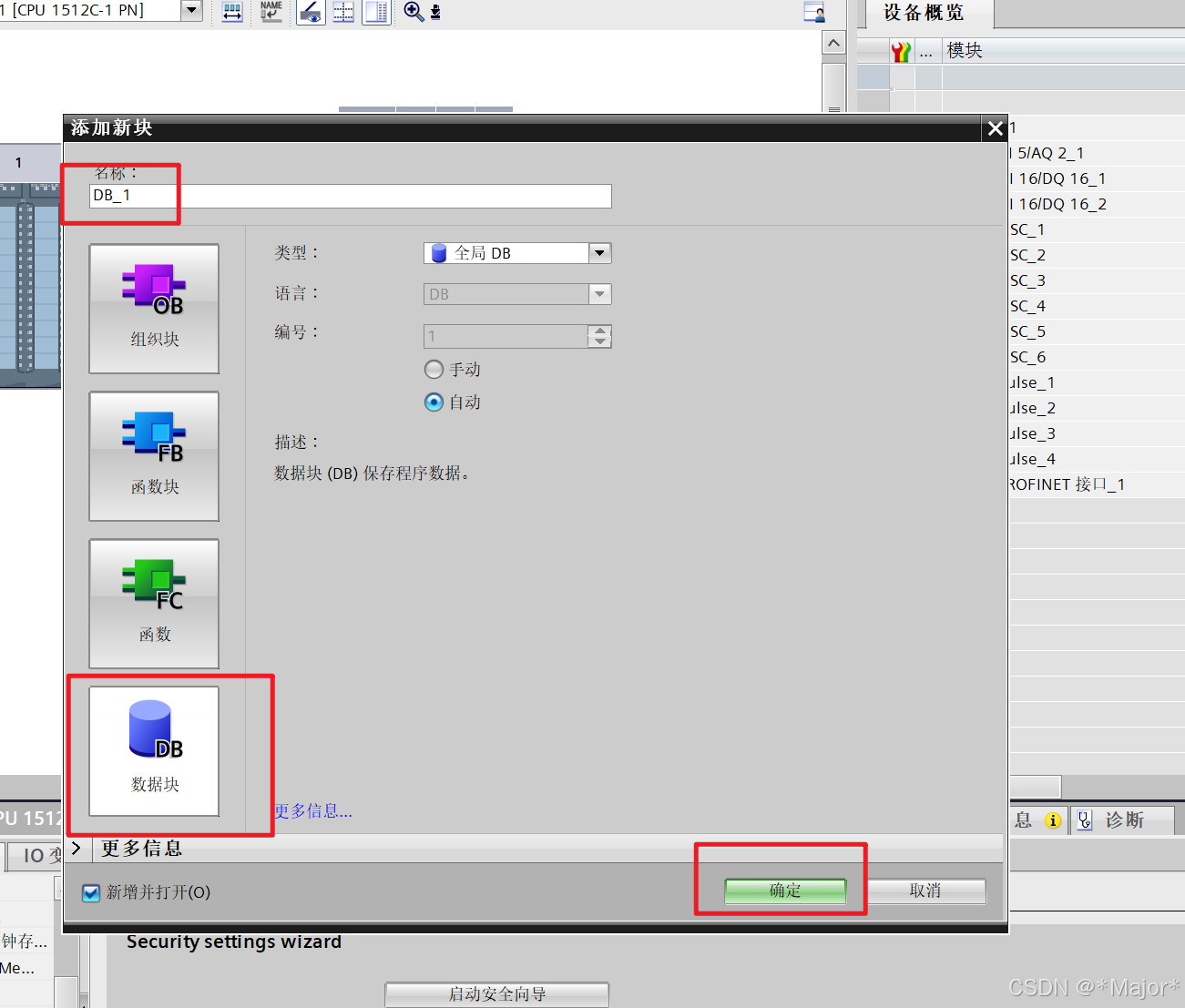This screenshot has width=1185, height=1008.
Task: Open the 更多信息... link
Action: [x=312, y=810]
